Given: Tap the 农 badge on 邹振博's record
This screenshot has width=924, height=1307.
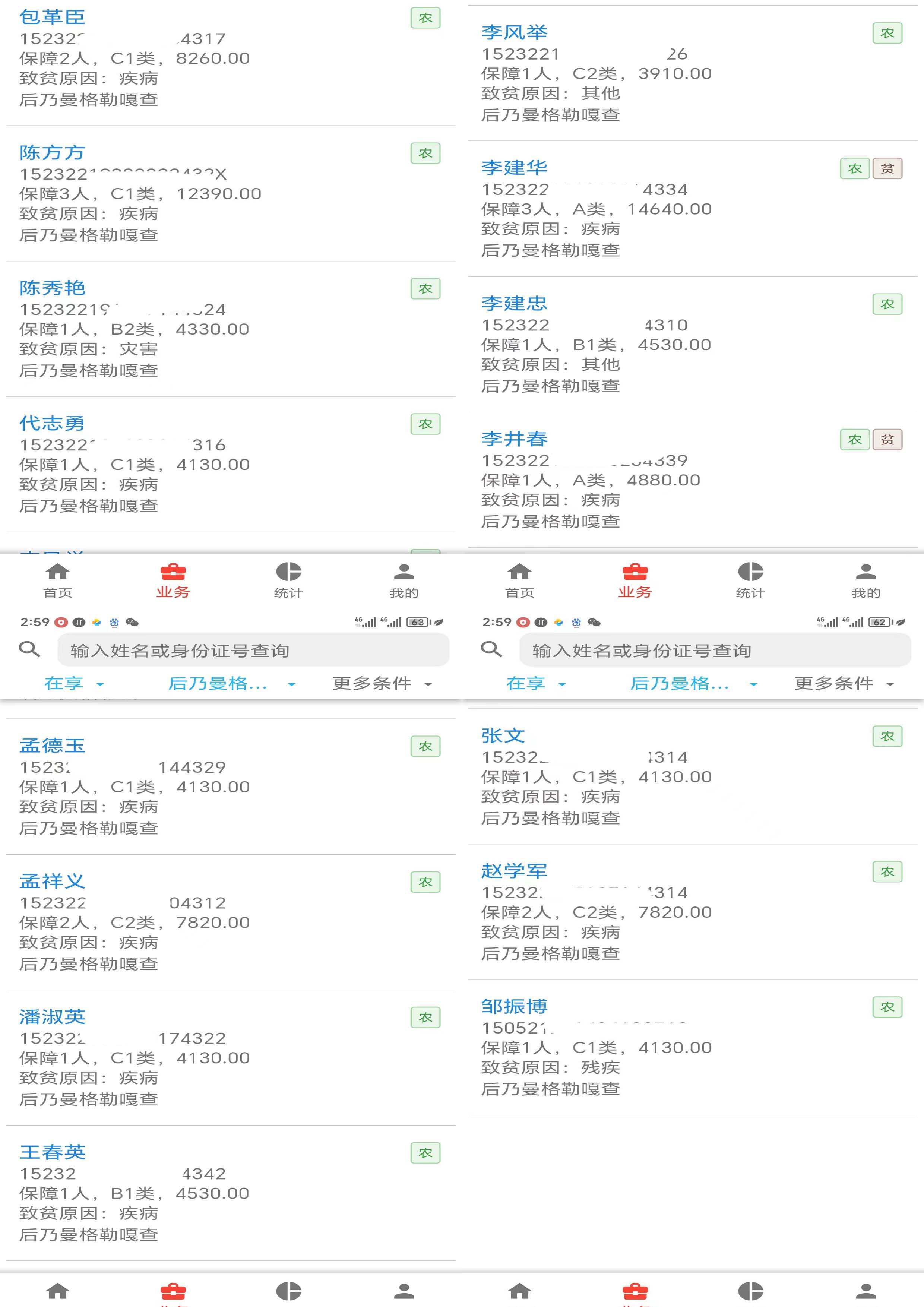Looking at the screenshot, I should tap(887, 1007).
